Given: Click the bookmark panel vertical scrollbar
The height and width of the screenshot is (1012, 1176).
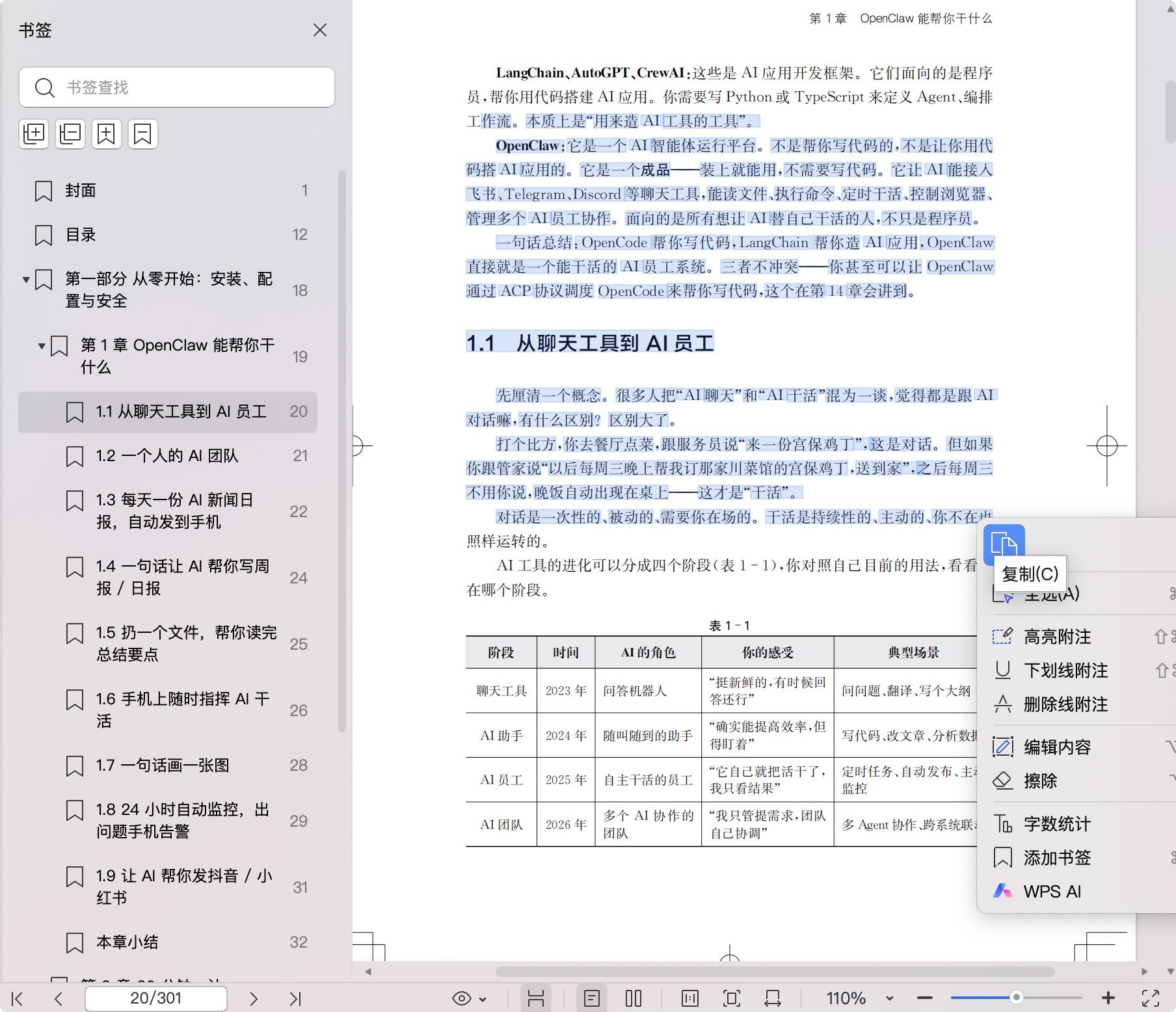Looking at the screenshot, I should (342, 451).
